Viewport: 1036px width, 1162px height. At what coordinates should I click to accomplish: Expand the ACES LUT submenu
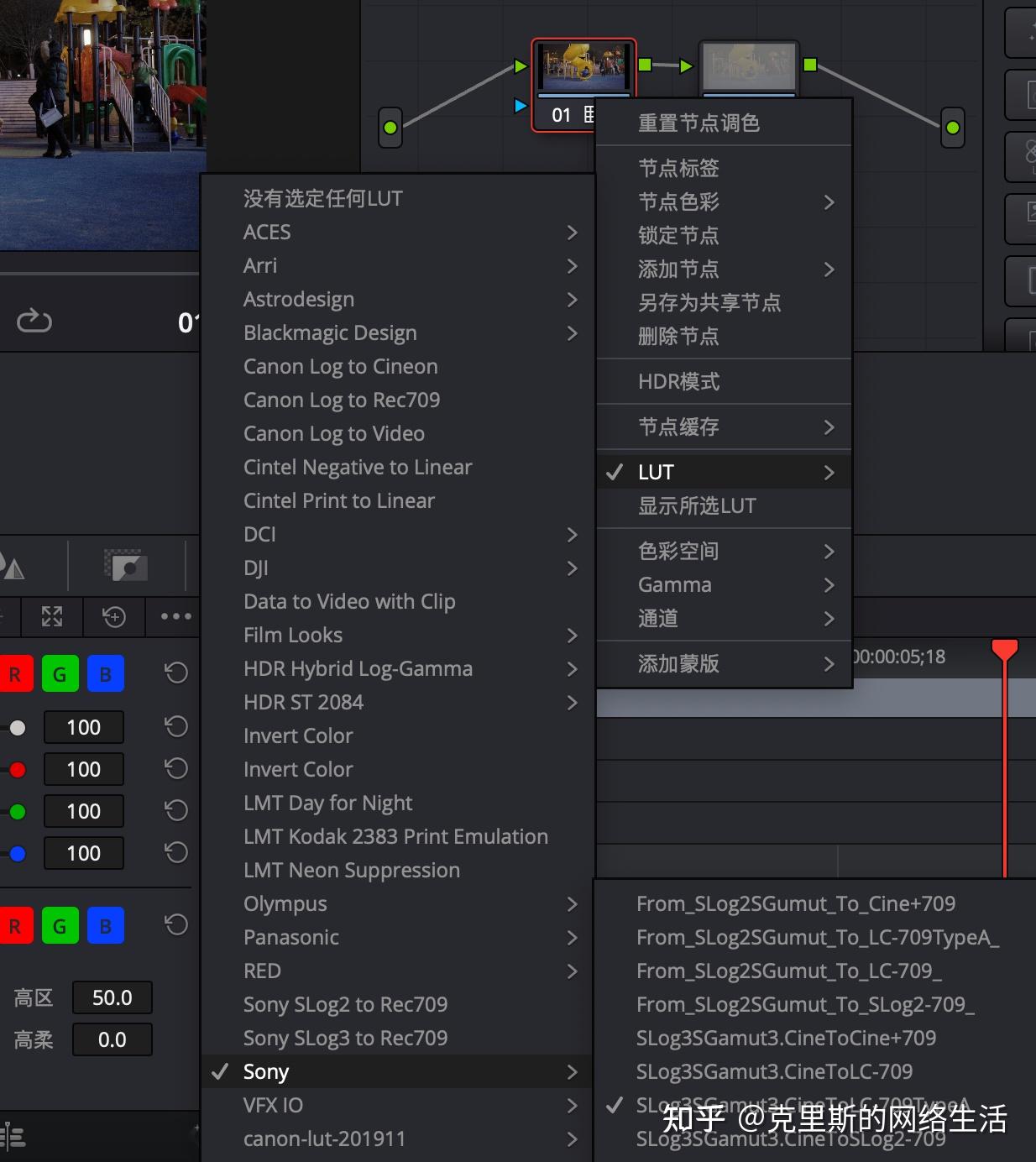click(x=266, y=232)
